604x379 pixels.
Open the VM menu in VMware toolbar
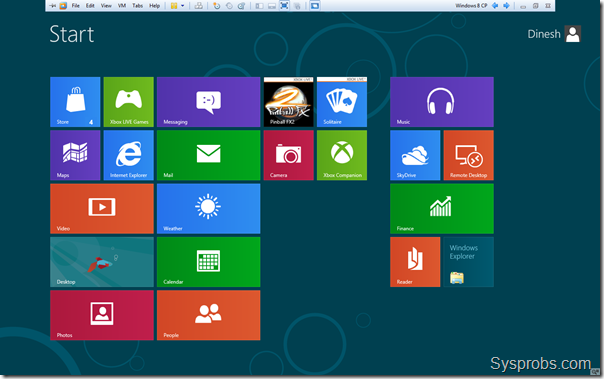point(122,6)
